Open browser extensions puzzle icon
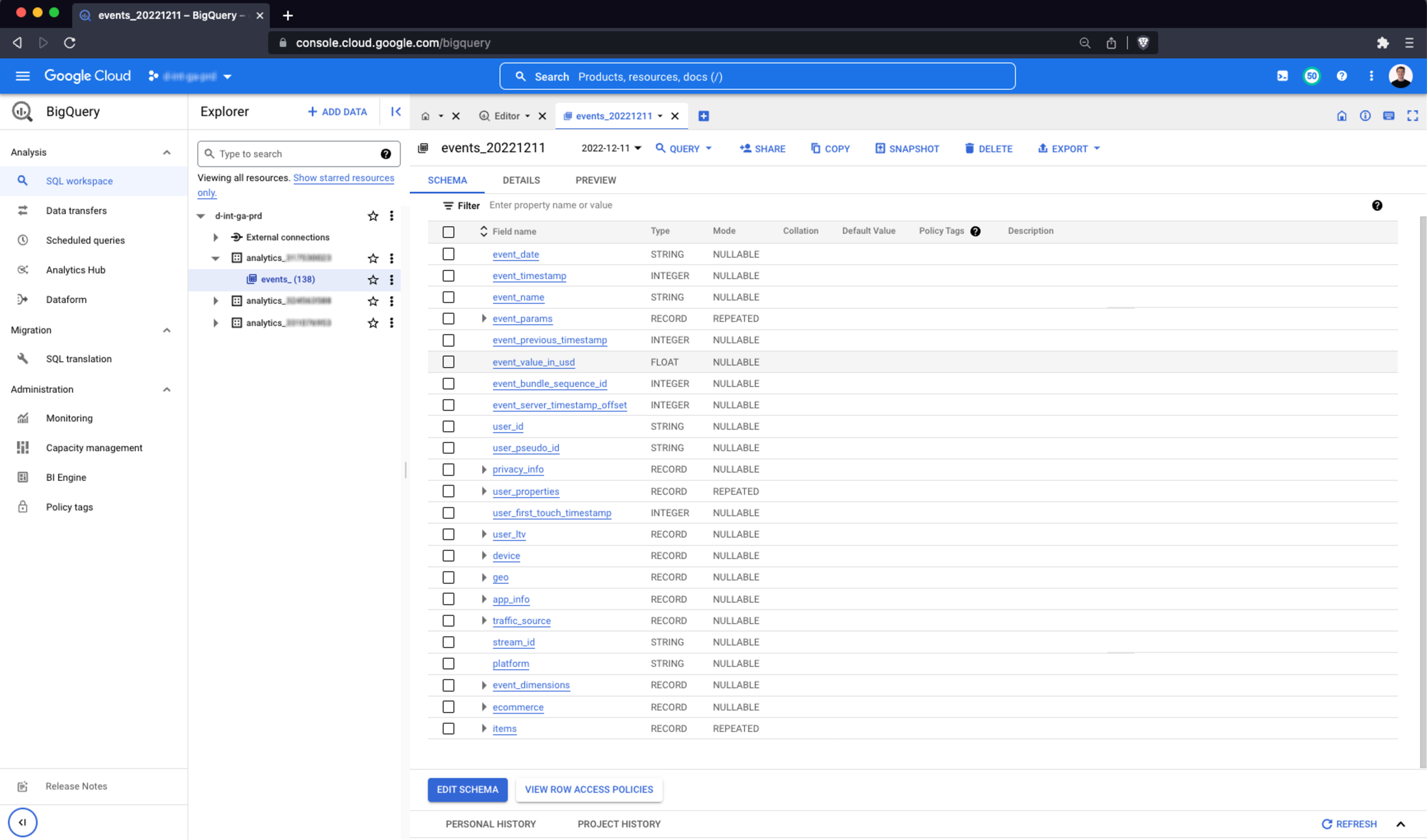The width and height of the screenshot is (1427, 840). (x=1382, y=43)
